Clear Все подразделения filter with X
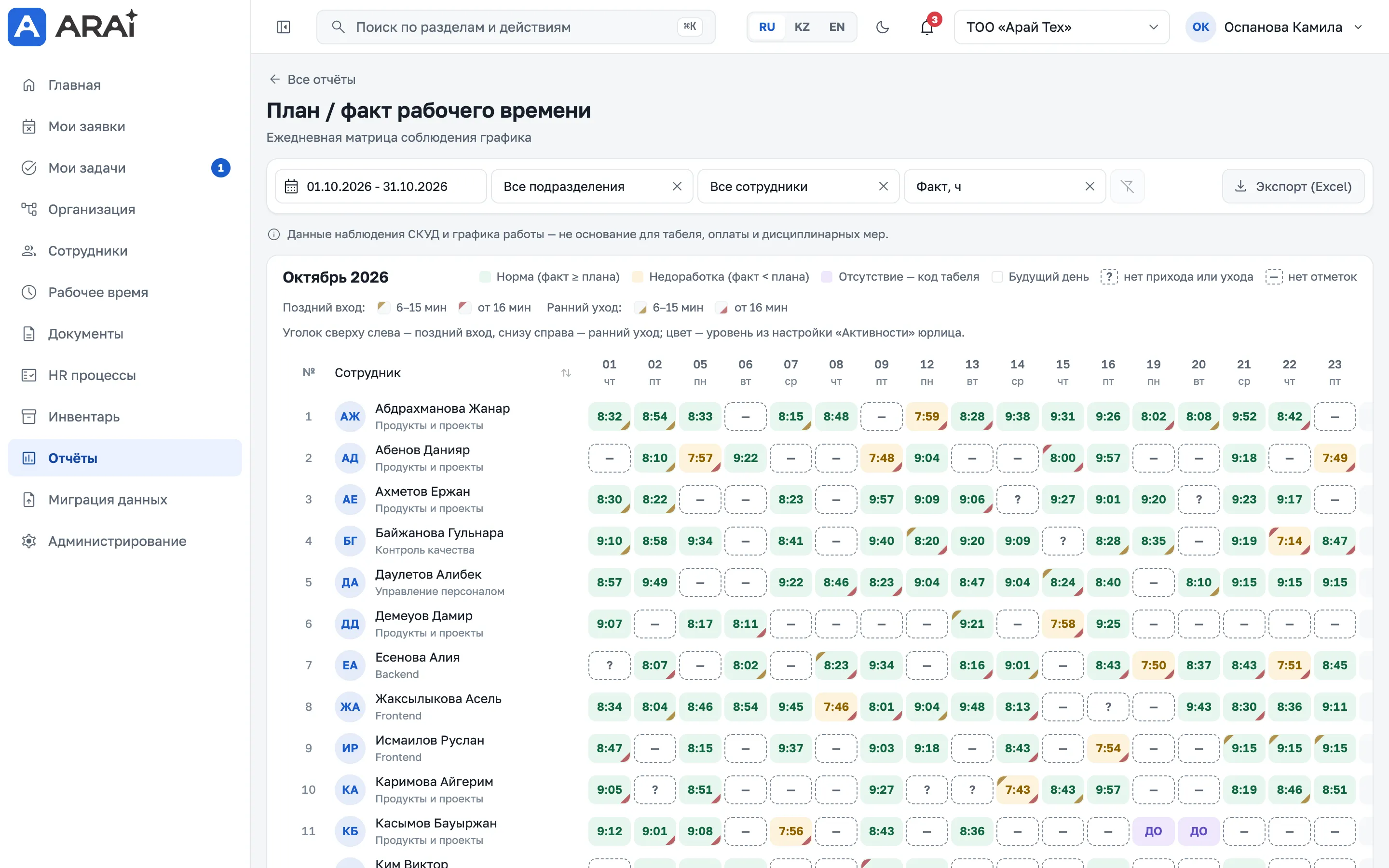 pos(677,186)
